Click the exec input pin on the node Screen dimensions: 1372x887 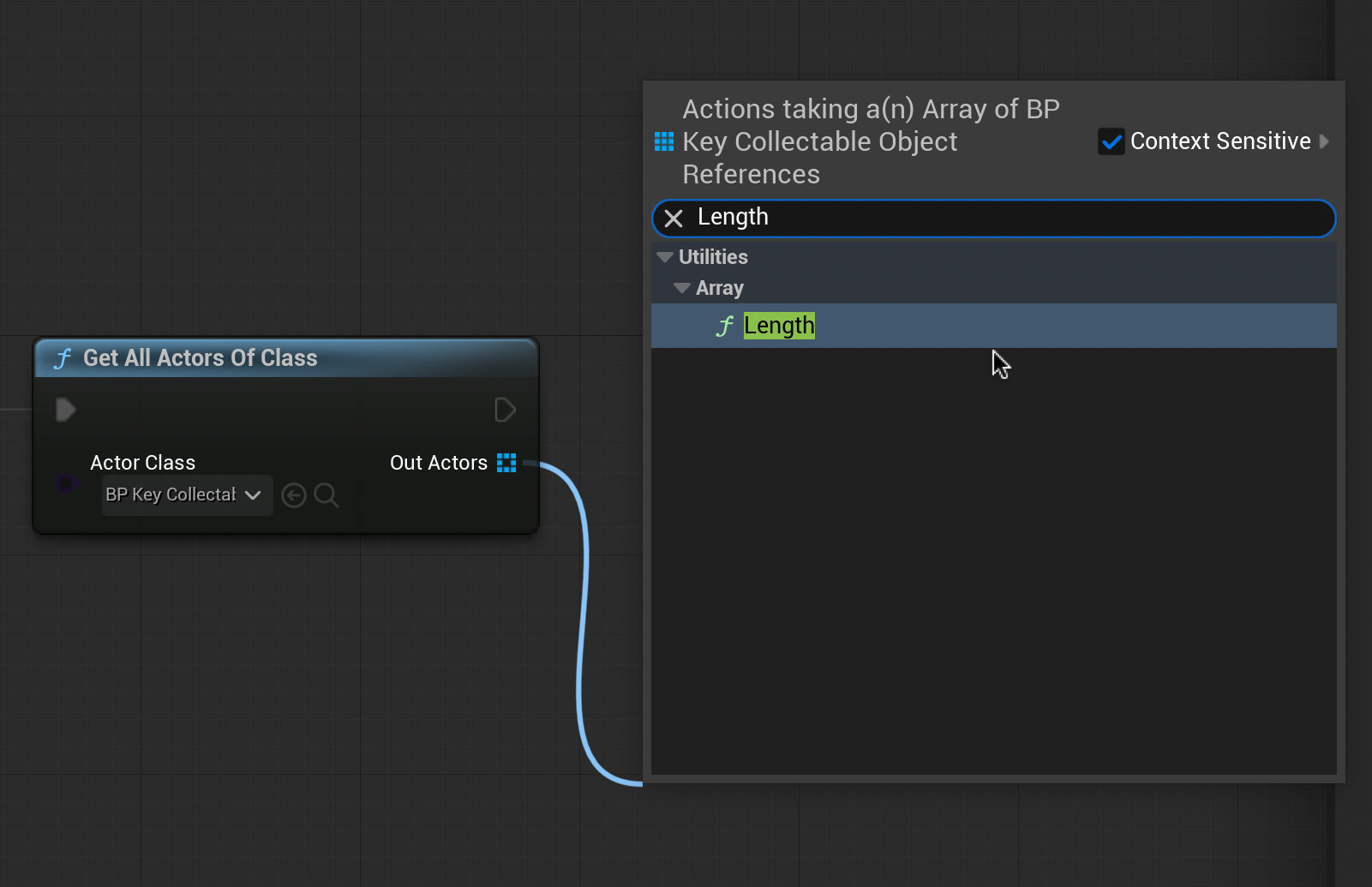coord(66,410)
